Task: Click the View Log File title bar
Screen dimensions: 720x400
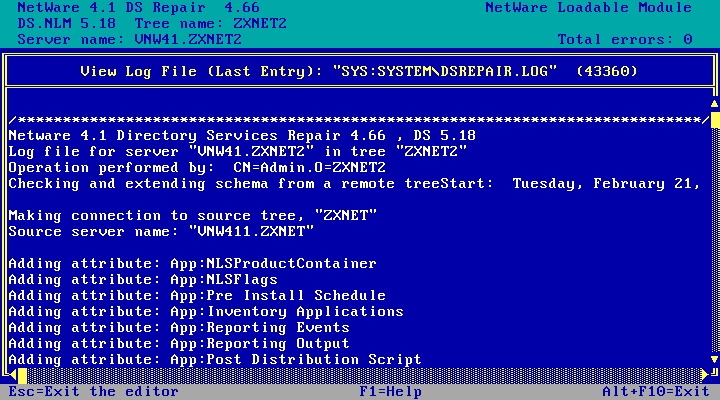Action: (x=359, y=71)
